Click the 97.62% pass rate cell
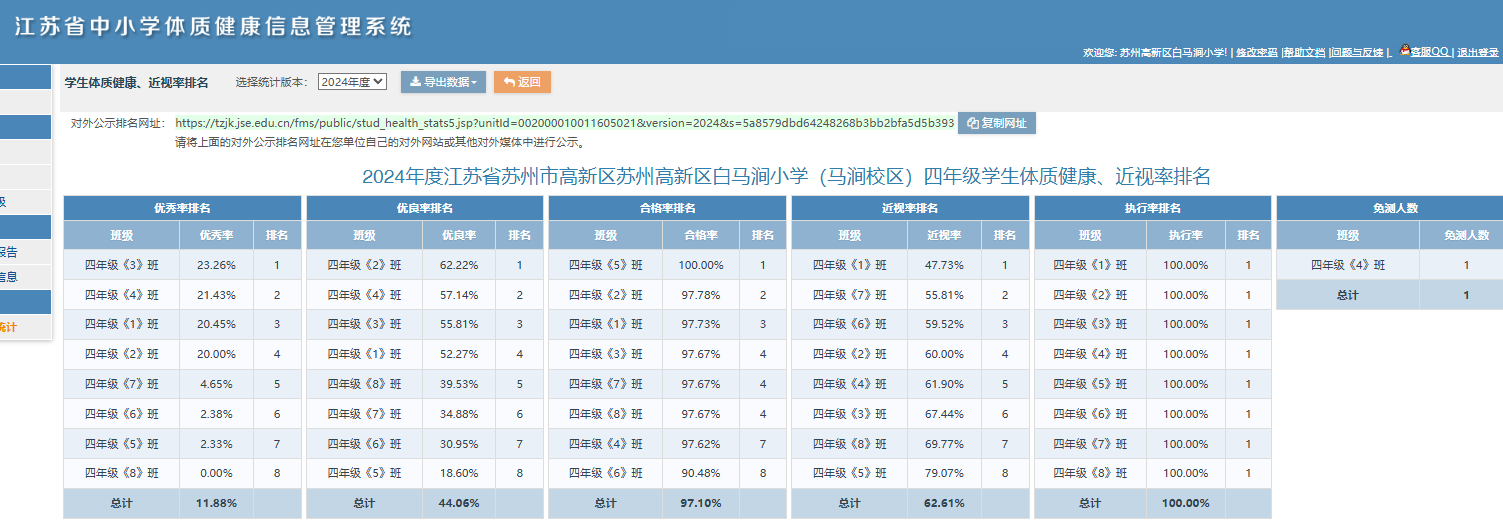 tap(701, 443)
